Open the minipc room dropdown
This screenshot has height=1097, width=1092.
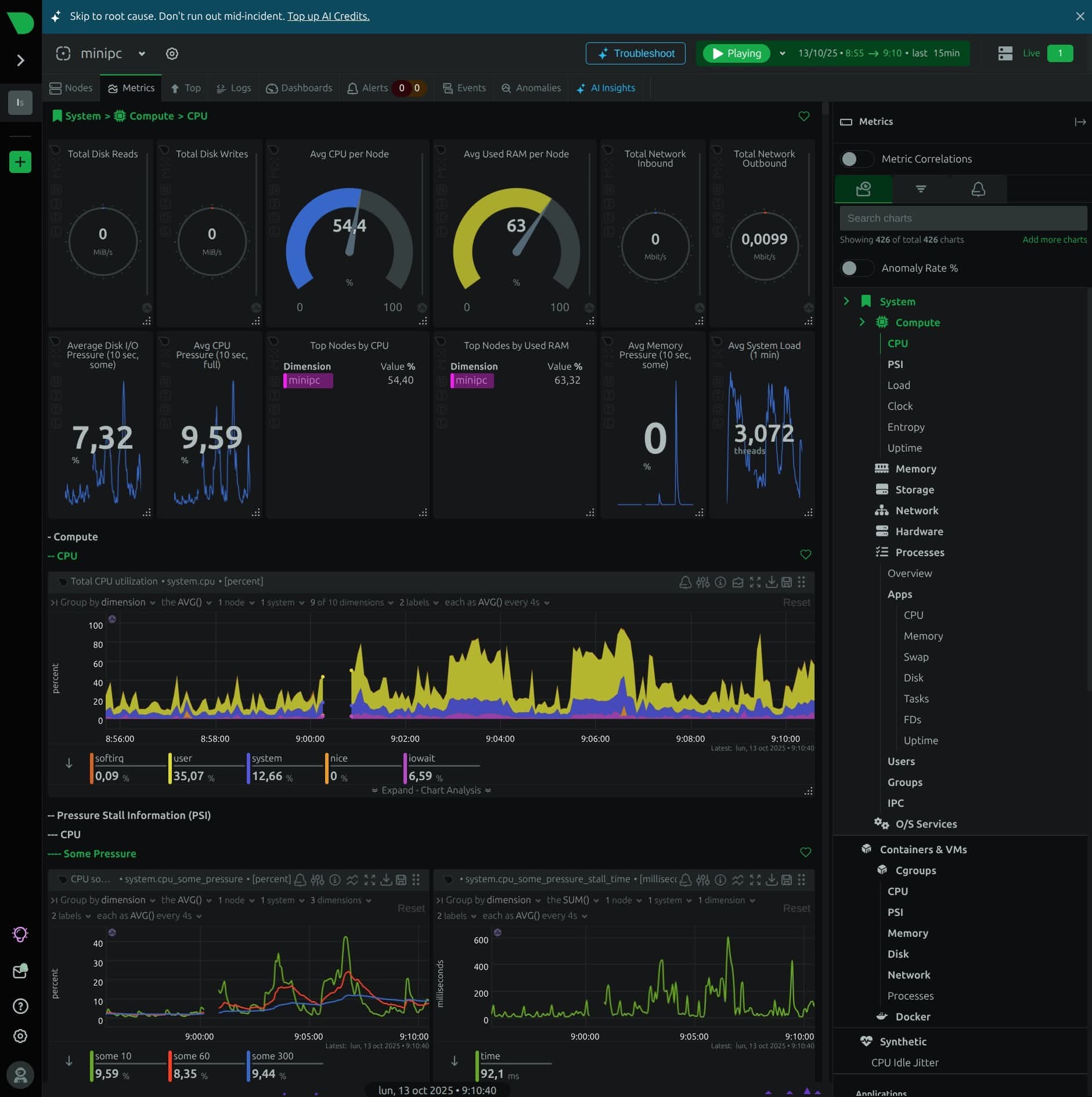pyautogui.click(x=142, y=54)
